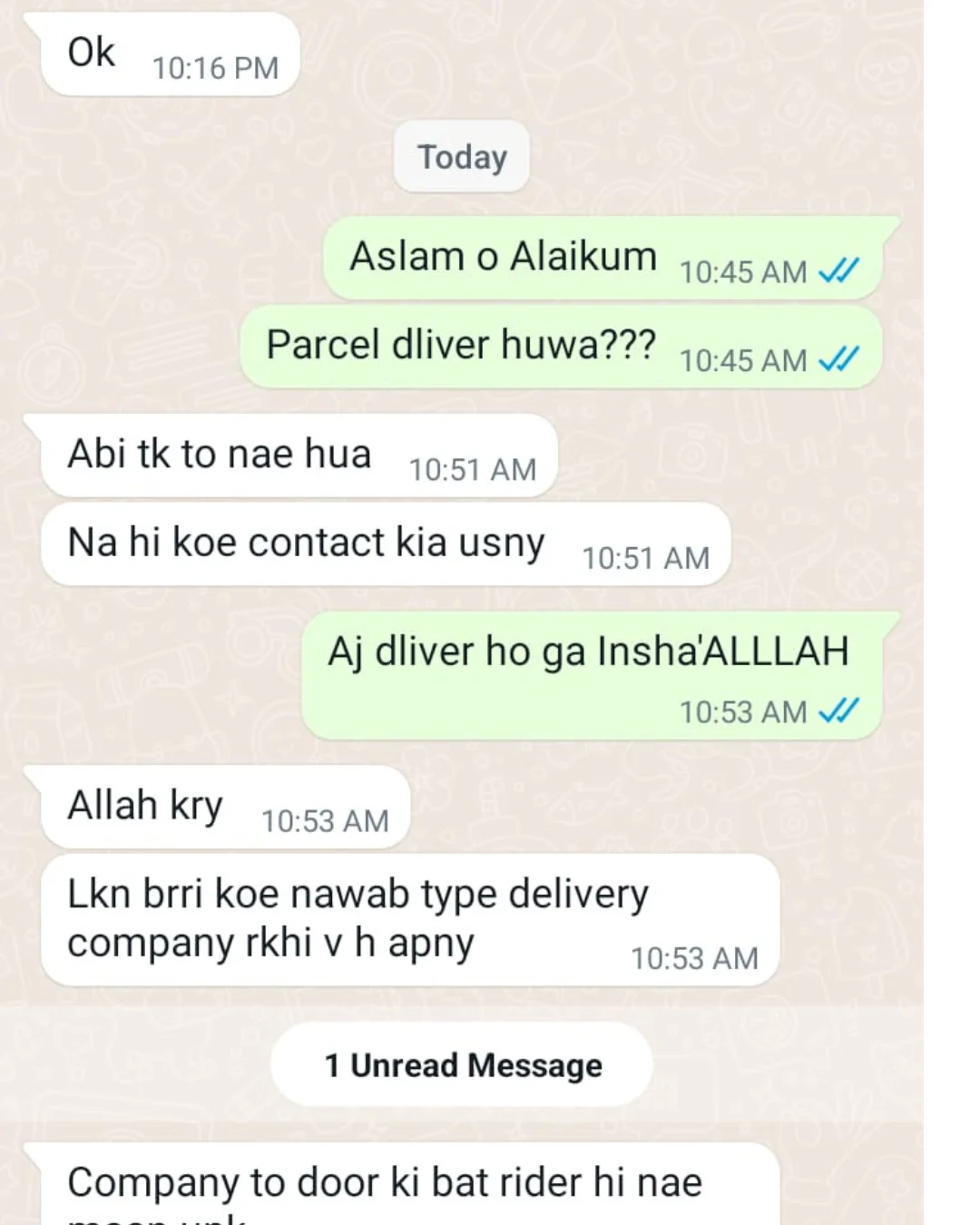Tap read checkmarks on Aslam o Alaikum message
Viewport: 980px width, 1225px height.
(x=838, y=270)
